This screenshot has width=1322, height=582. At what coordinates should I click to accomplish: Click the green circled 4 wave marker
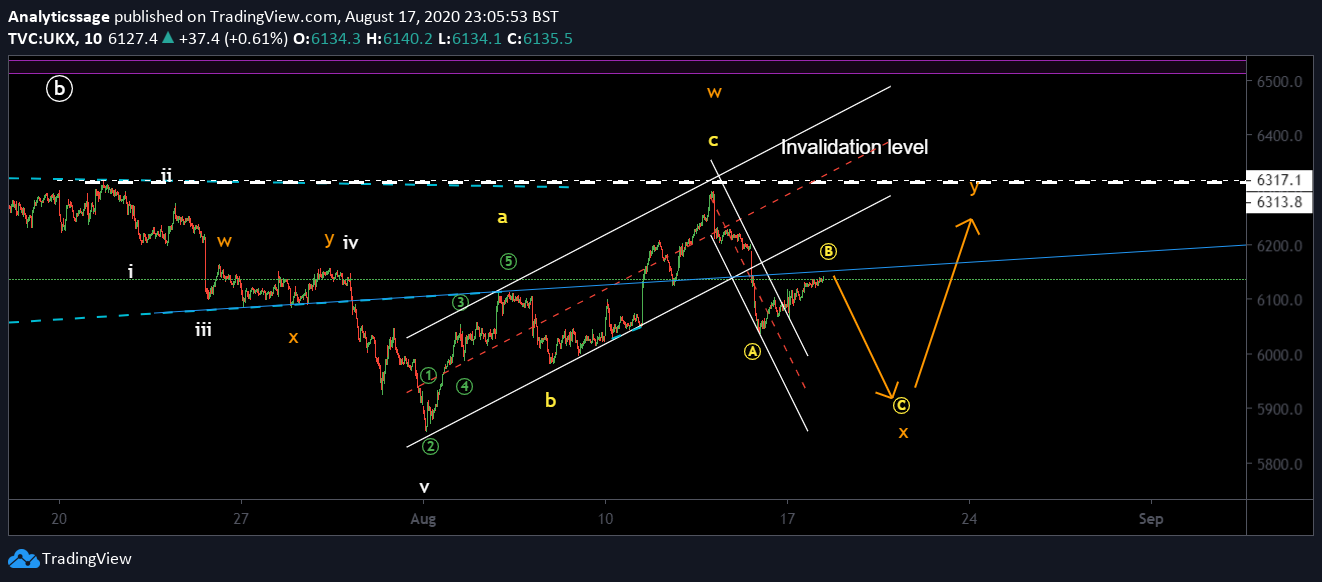coord(464,386)
